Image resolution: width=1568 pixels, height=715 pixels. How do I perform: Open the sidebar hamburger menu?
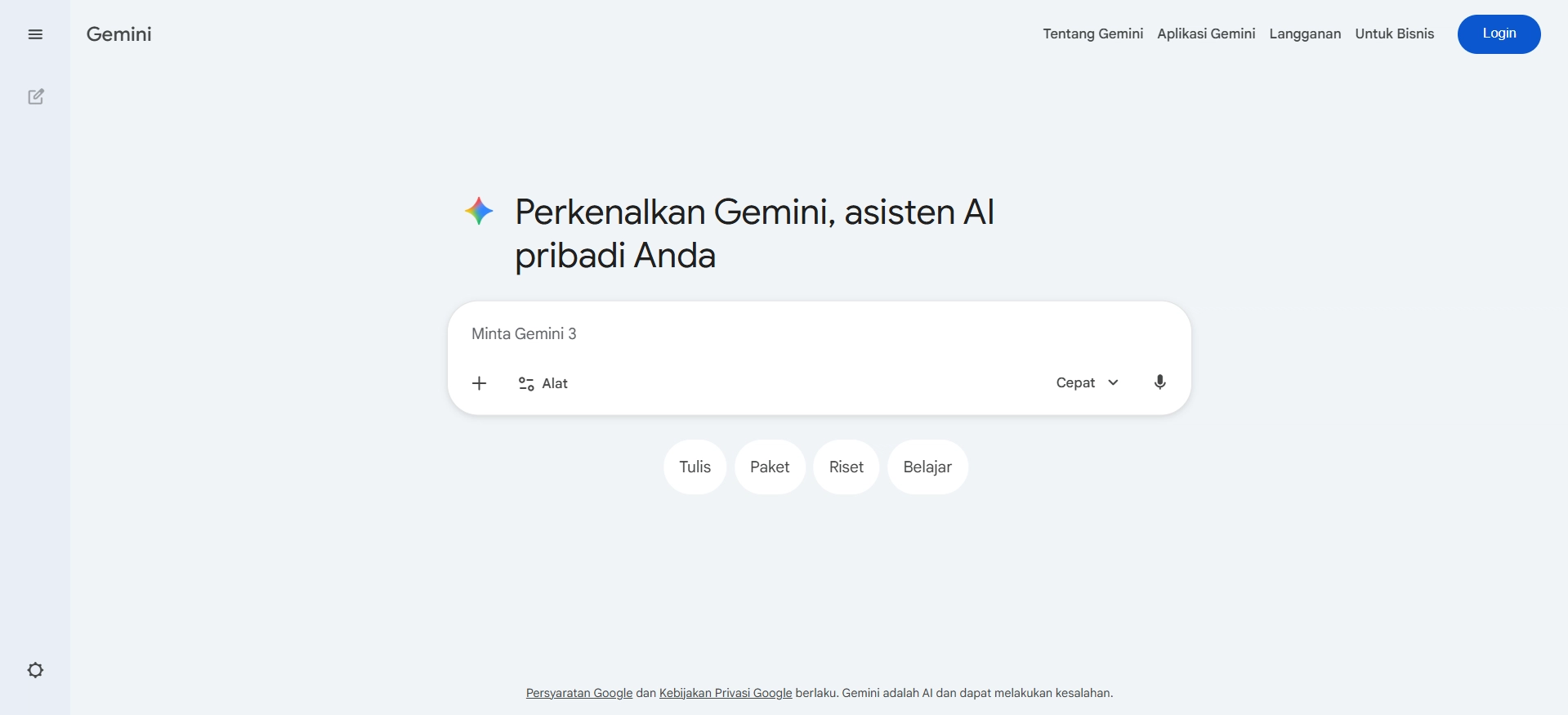tap(35, 34)
